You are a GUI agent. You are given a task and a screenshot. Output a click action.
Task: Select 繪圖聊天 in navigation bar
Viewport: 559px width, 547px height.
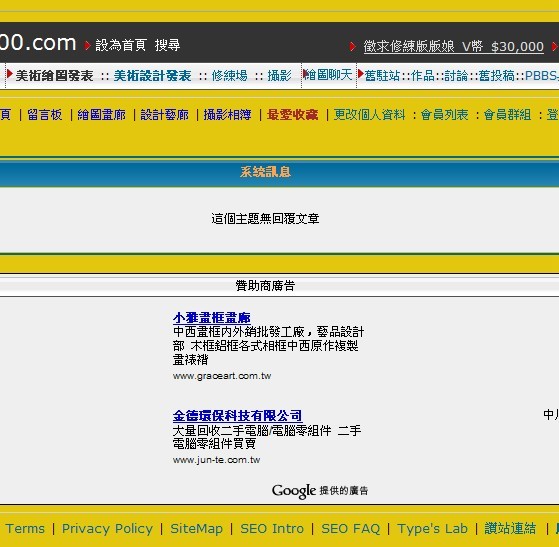[328, 75]
